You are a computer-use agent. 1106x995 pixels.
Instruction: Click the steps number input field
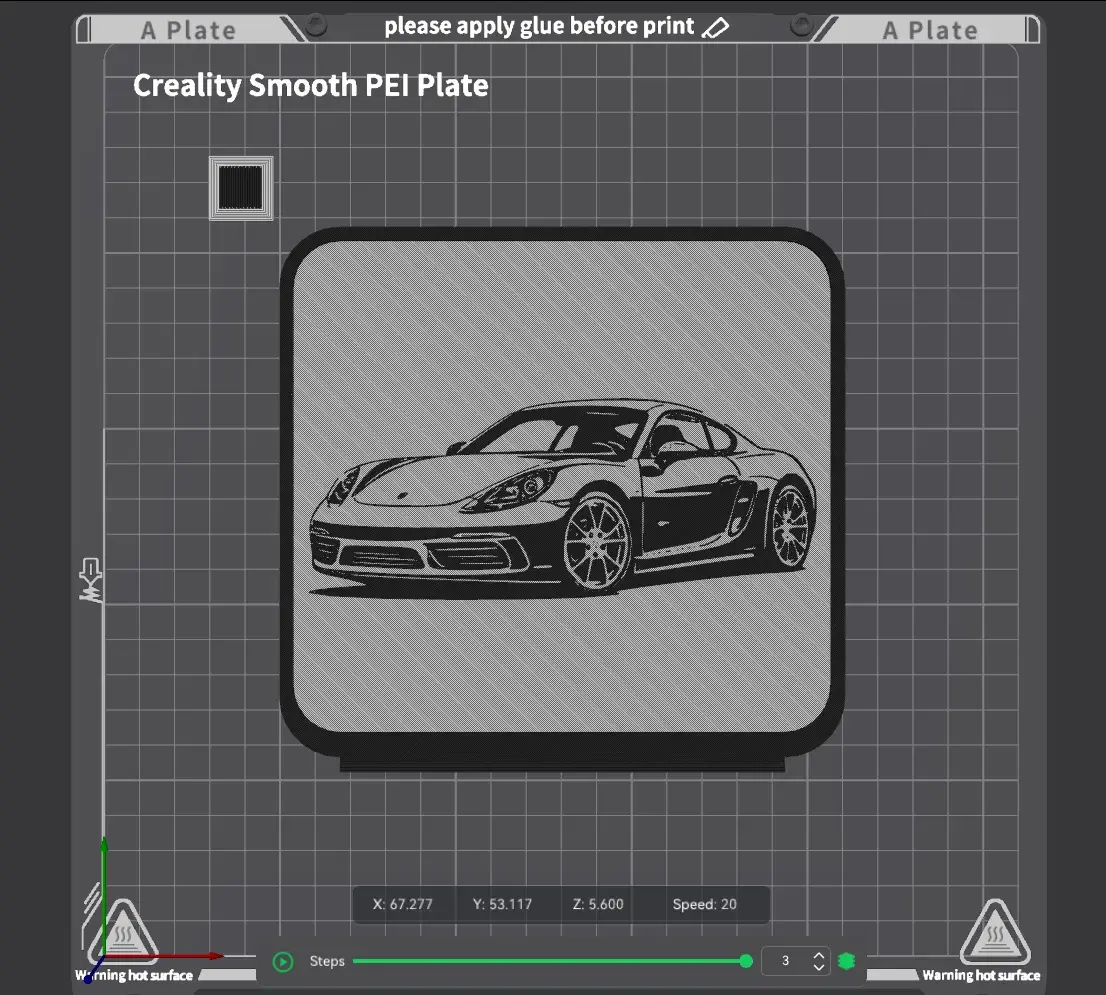786,960
